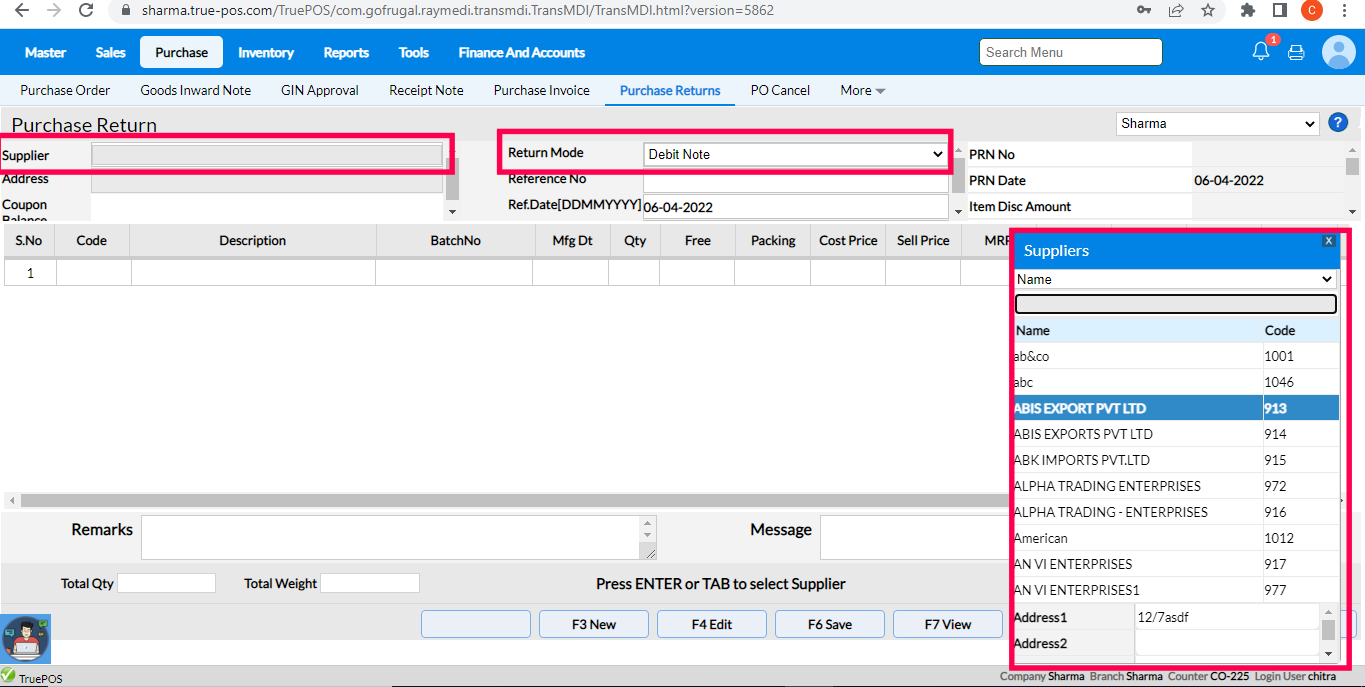Toggle browser side panel icon
Screen dimensions: 1365x687
click(x=1279, y=10)
